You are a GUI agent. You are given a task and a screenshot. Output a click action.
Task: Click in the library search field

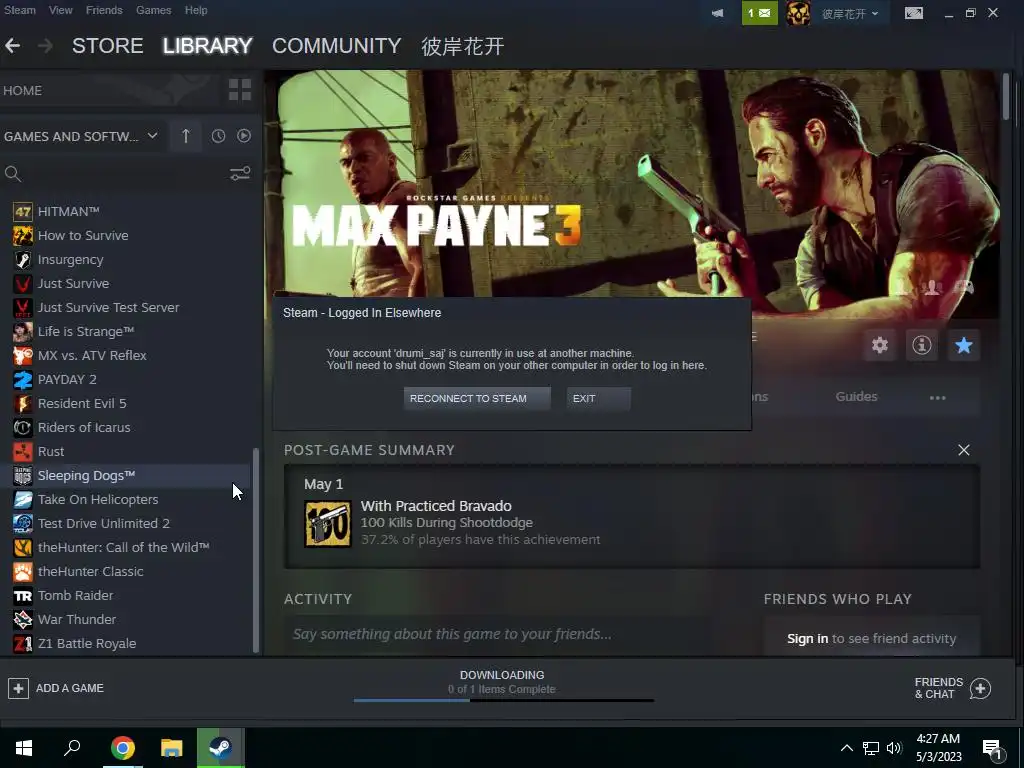pos(124,174)
